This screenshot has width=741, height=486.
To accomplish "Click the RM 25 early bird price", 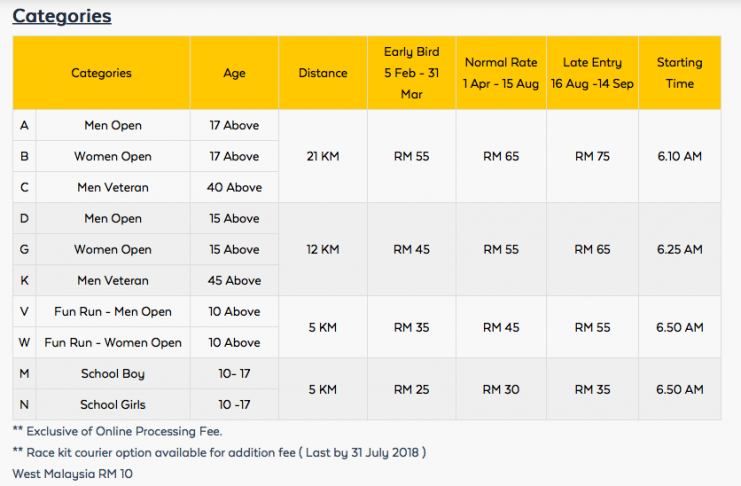I will click(412, 390).
